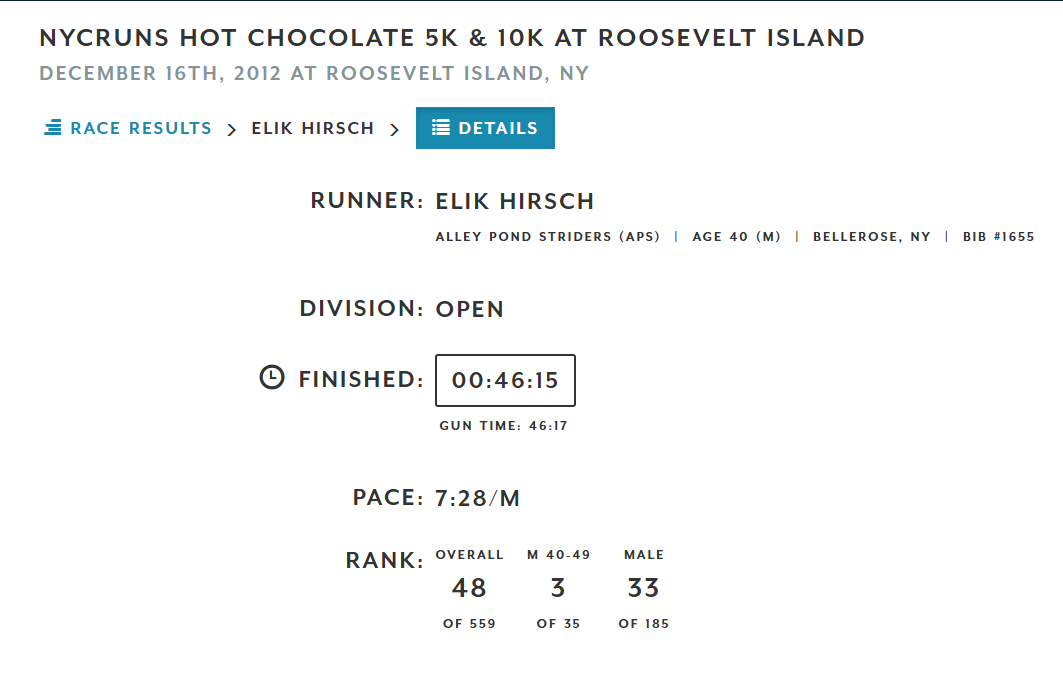
Task: Click the Race Results bars icon
Action: 53,128
